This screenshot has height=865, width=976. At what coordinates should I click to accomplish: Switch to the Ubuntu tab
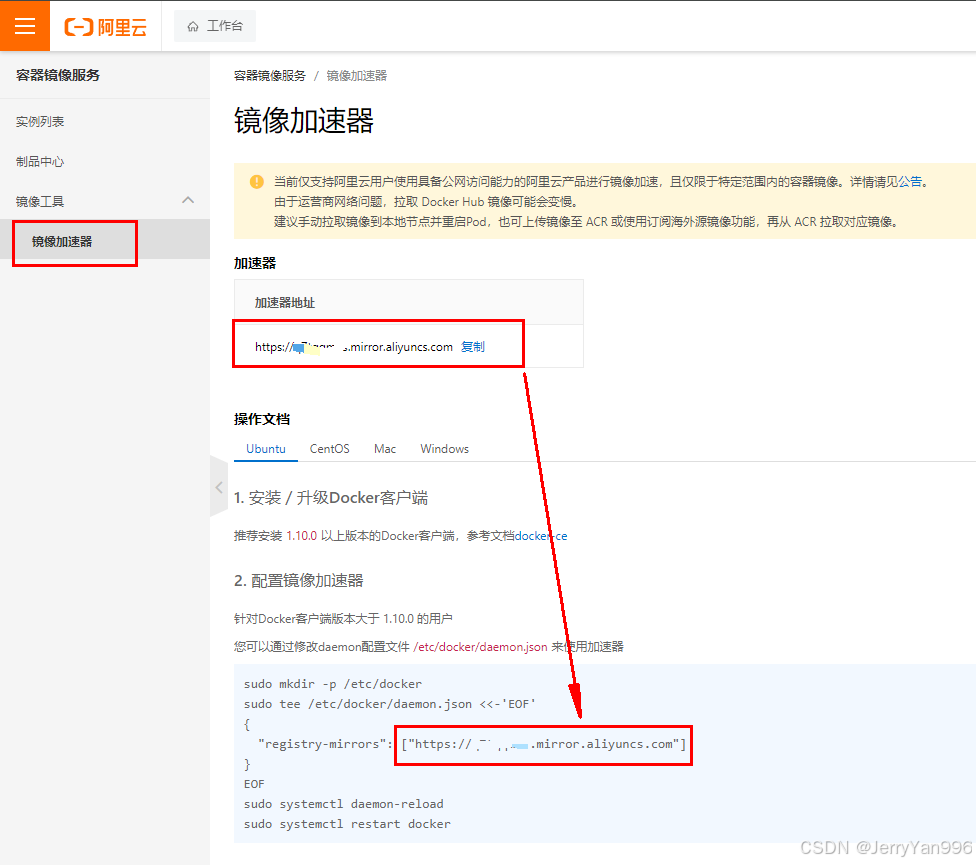pos(266,449)
